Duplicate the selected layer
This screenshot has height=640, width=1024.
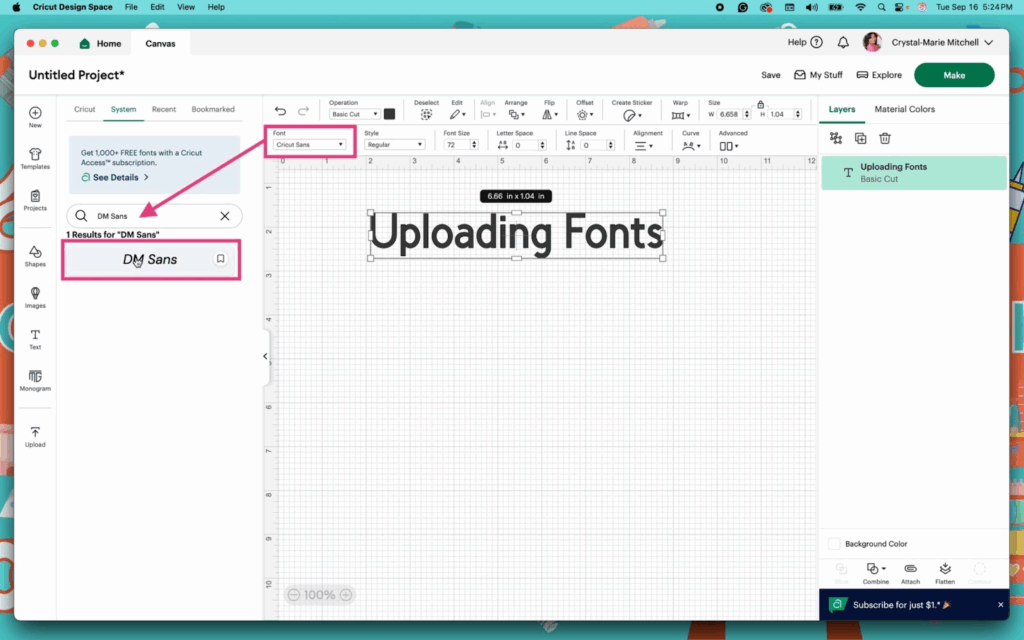(860, 138)
